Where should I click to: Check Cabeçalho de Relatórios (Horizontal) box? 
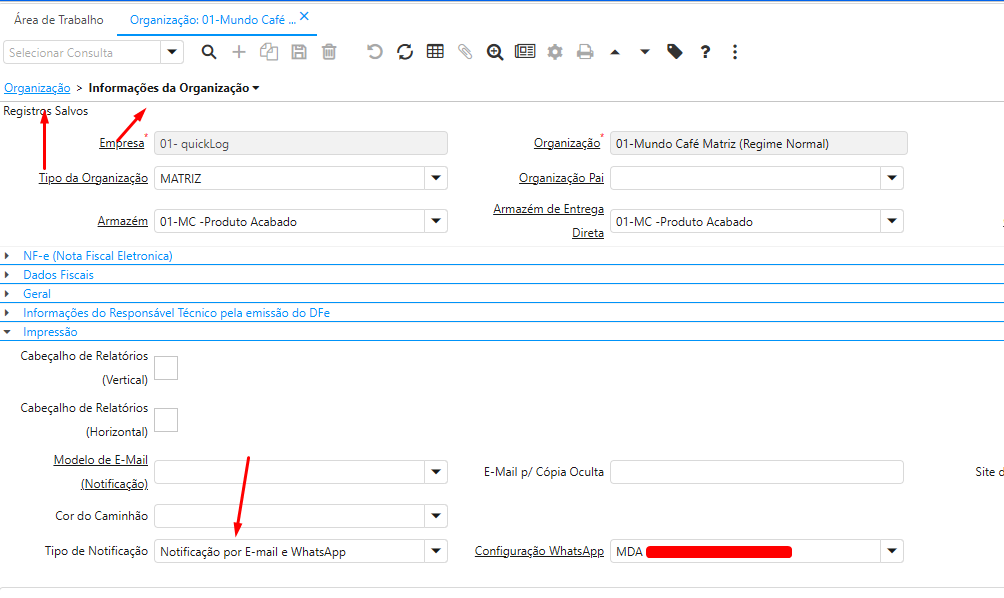(166, 420)
